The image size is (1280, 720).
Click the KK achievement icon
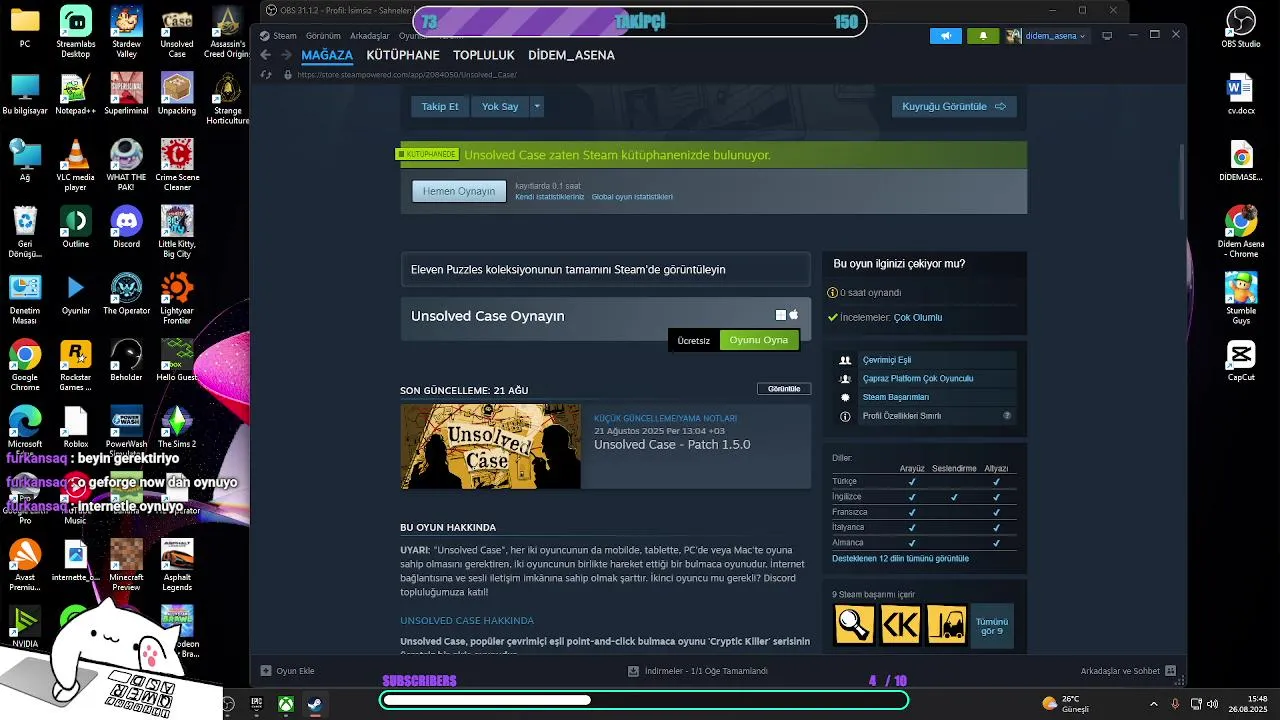point(900,624)
